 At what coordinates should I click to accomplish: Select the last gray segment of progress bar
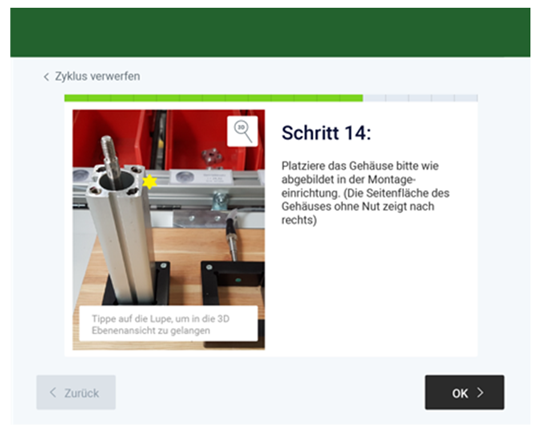(x=466, y=98)
